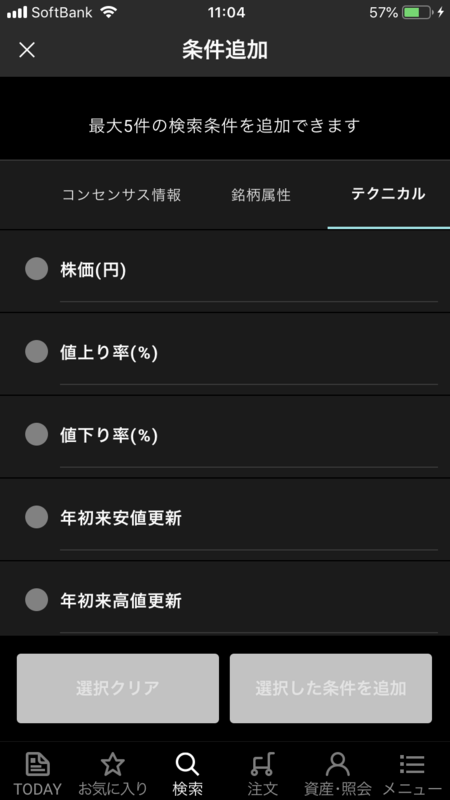The image size is (450, 800).
Task: Select the 年初来安値更新 radio button
Action: coord(37,517)
